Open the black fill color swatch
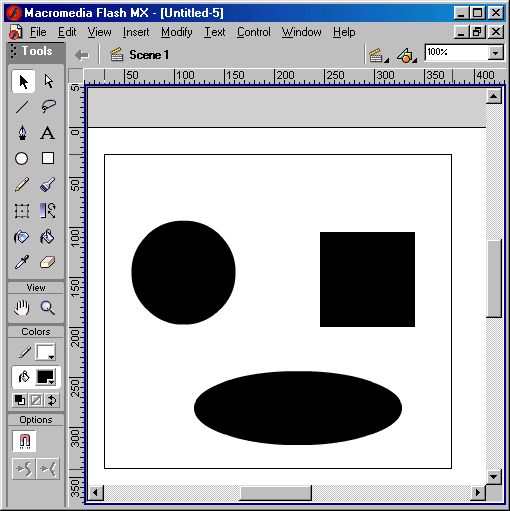The height and width of the screenshot is (511, 510). 46,377
